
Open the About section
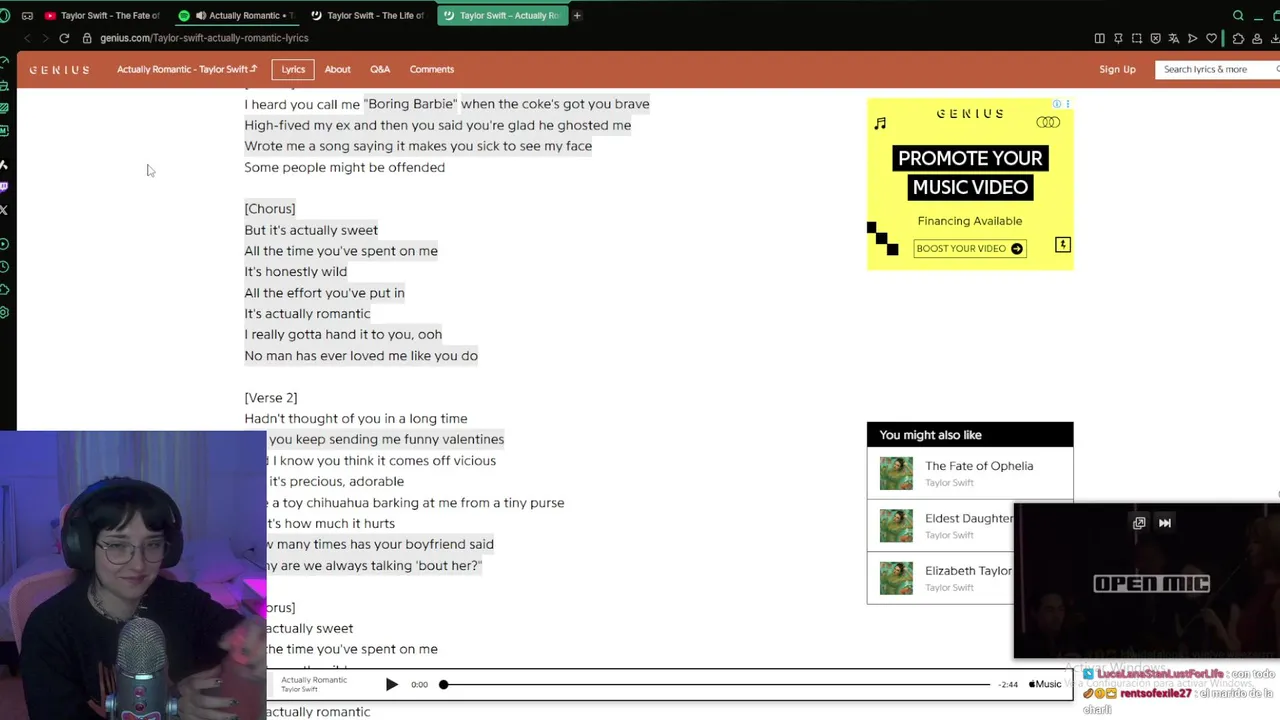click(x=337, y=69)
